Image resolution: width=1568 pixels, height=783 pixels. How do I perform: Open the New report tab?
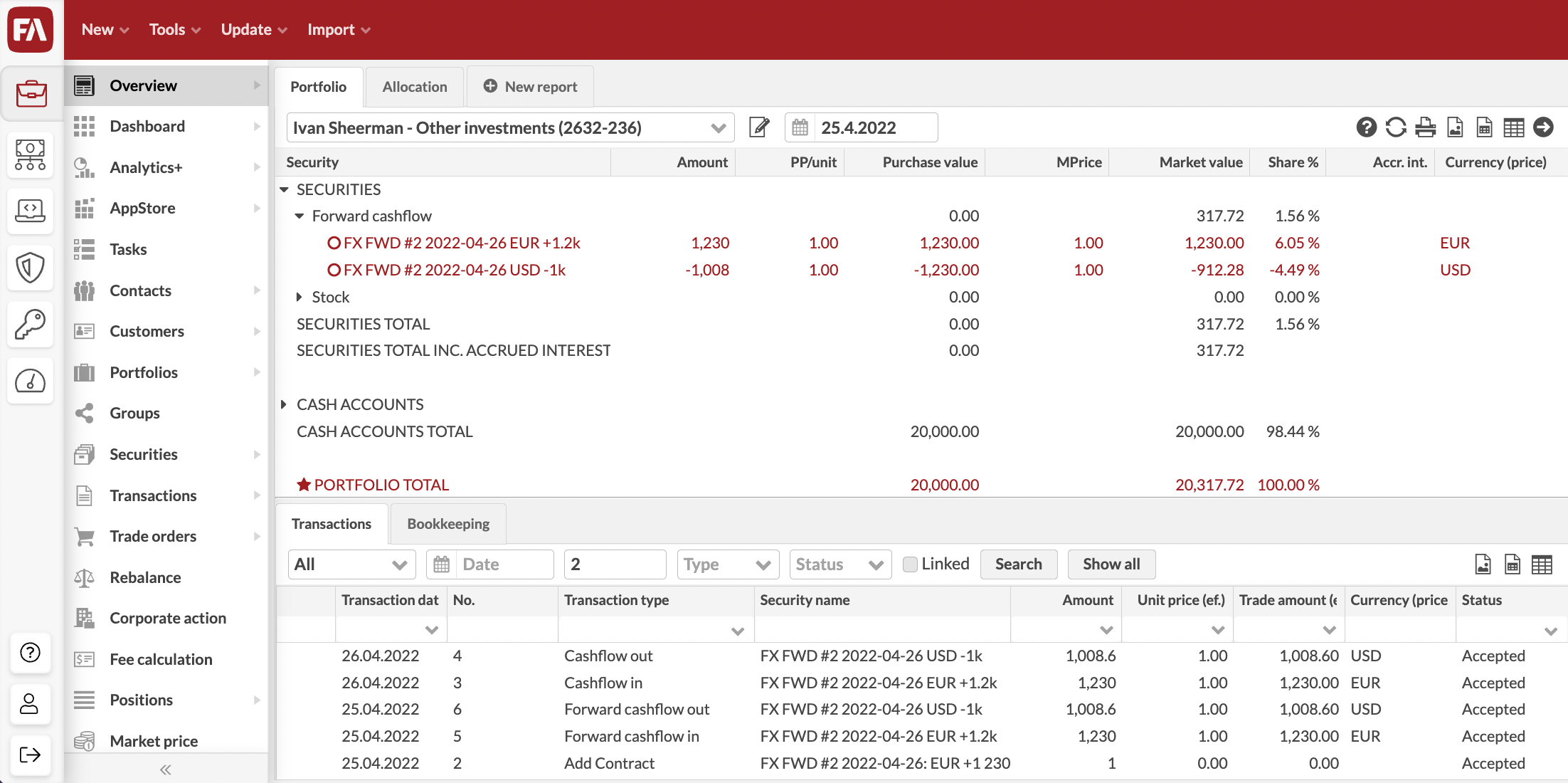point(530,87)
